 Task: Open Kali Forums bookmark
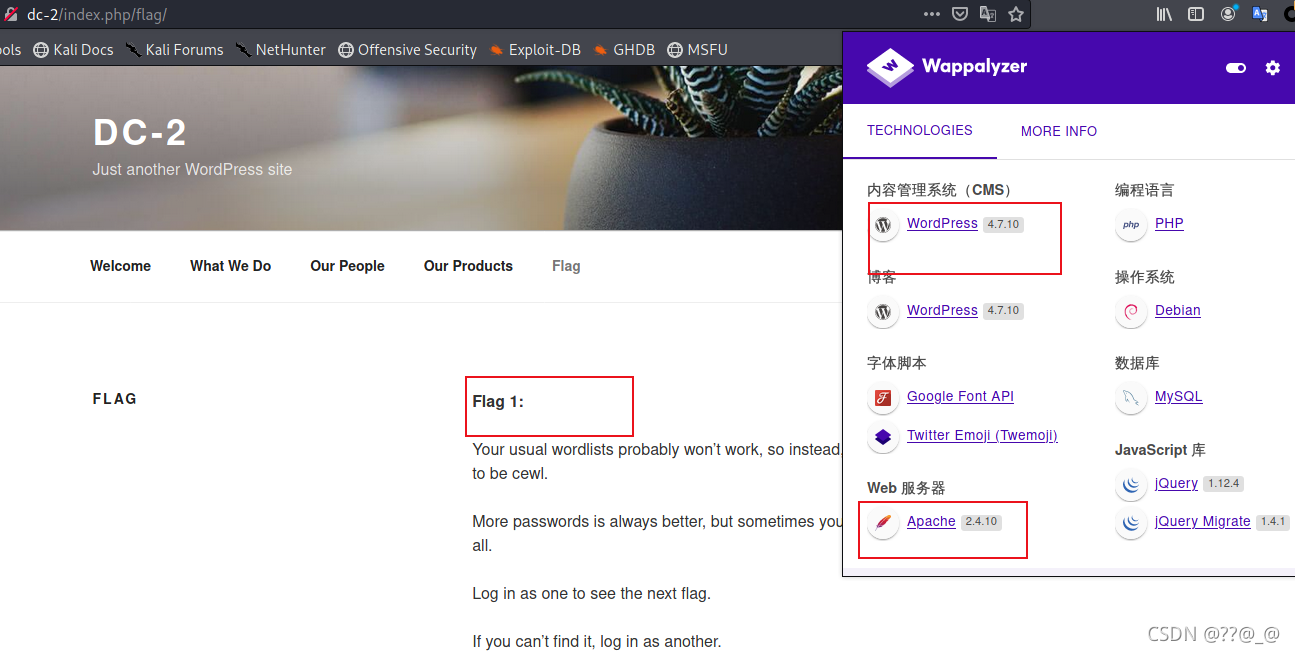click(x=174, y=50)
